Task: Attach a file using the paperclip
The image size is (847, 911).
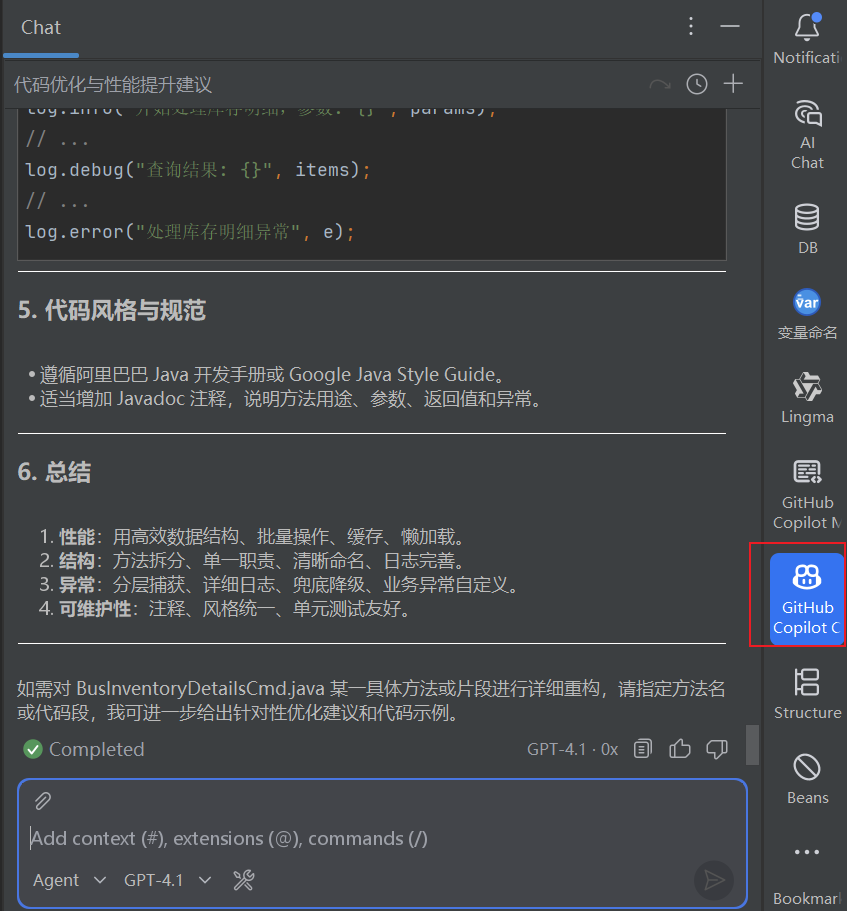Action: point(41,800)
